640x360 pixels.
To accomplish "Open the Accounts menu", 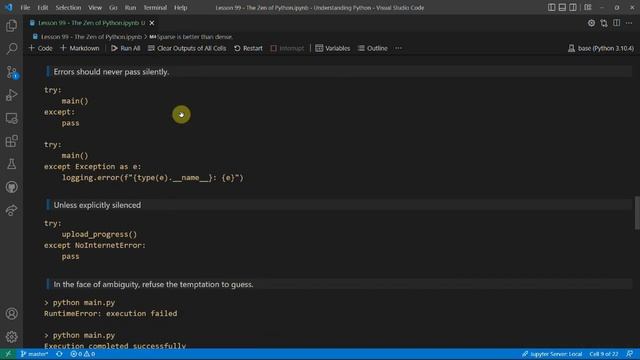I will (x=11, y=313).
